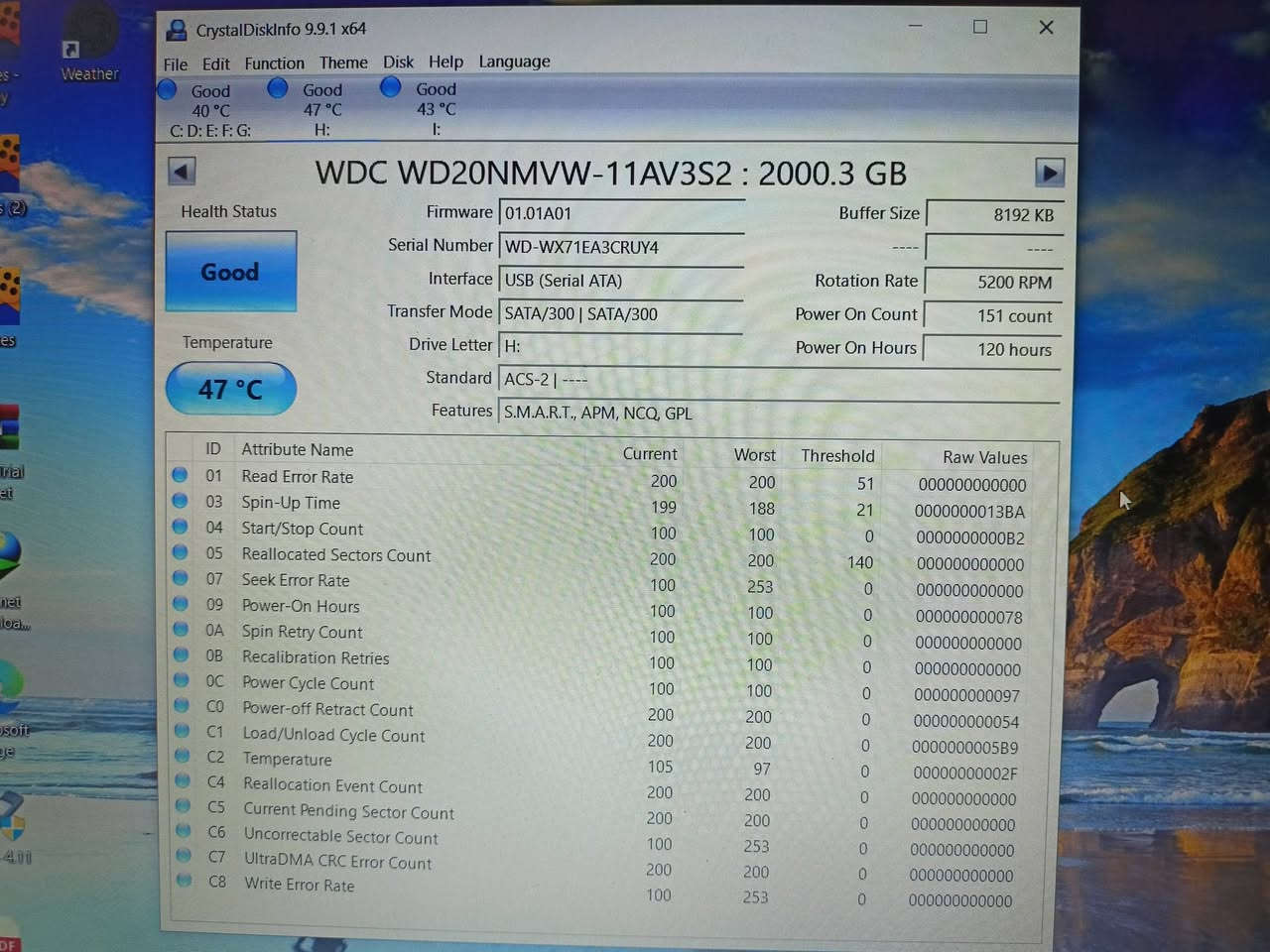Click status dot for Reallocated Sectors Count
Screen dimensions: 1270x952
coord(181,552)
